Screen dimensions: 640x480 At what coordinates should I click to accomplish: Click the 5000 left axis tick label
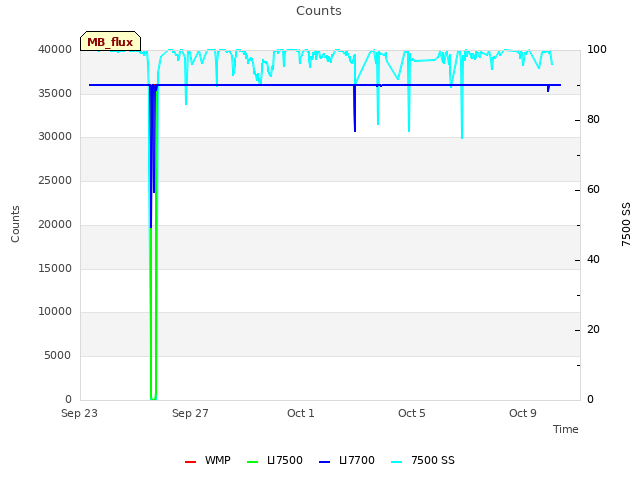(x=58, y=356)
